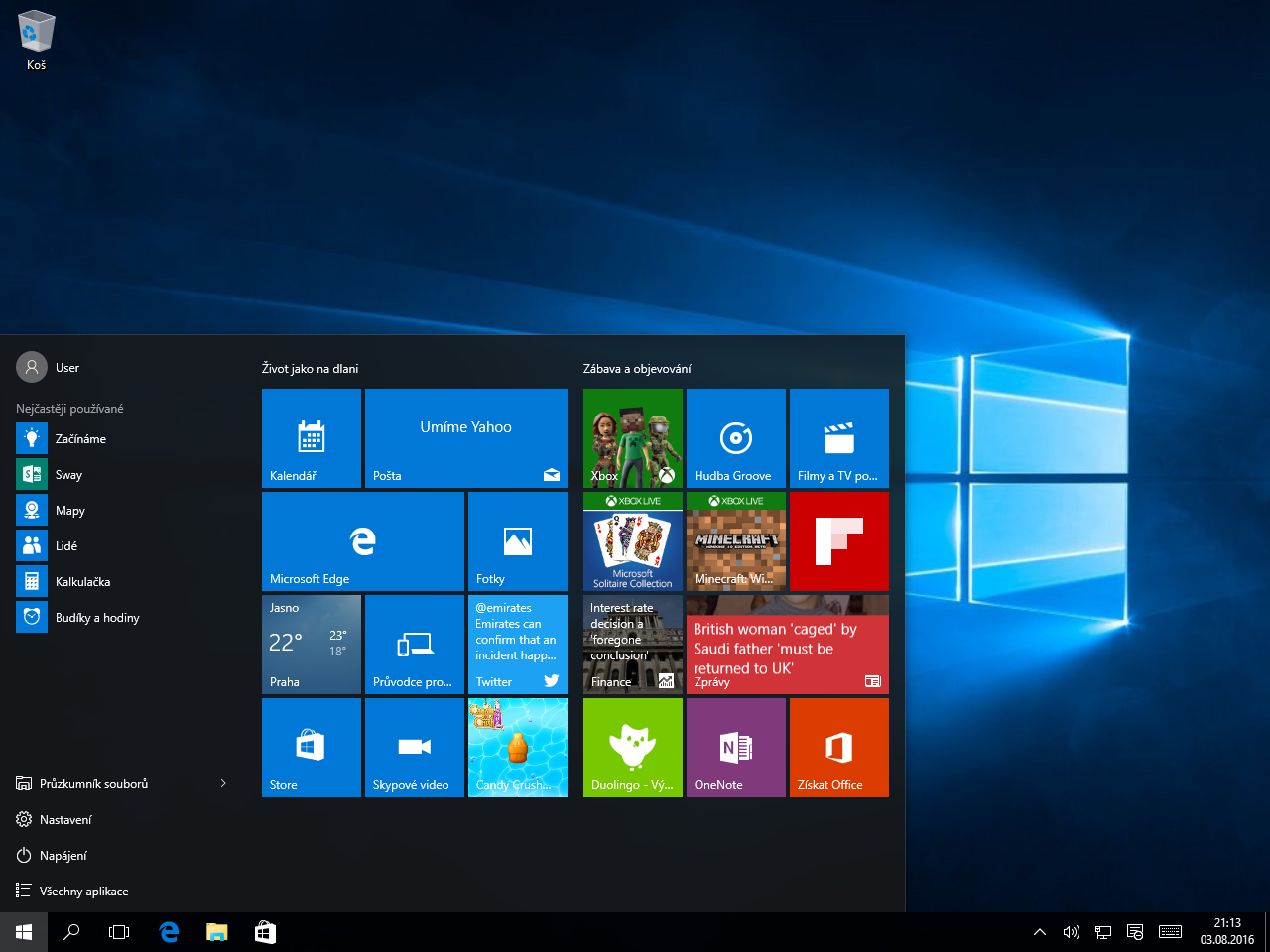This screenshot has height=952, width=1270.
Task: Open the Finance news tile
Action: (633, 645)
